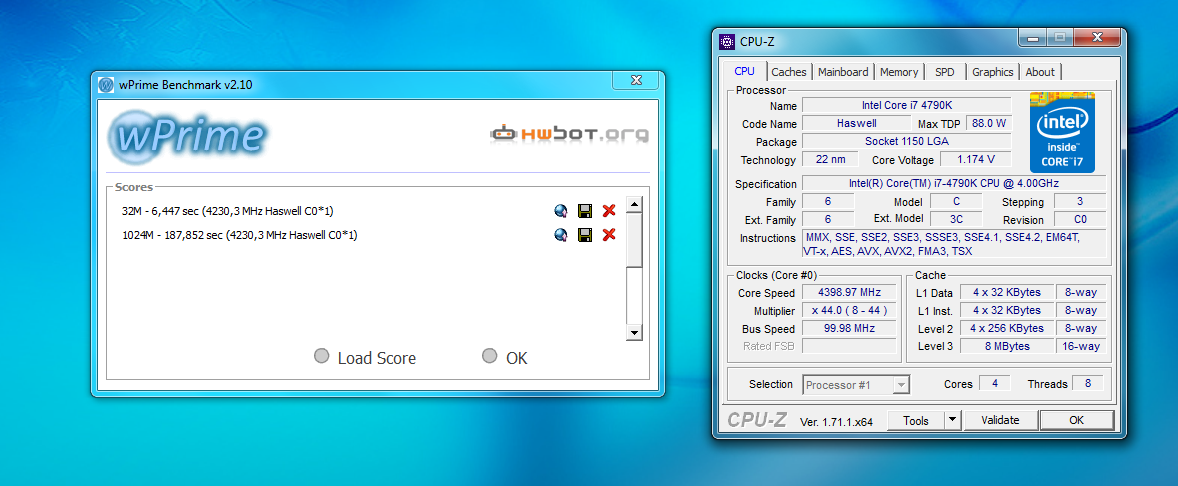Click the Validate button
Screen dimensions: 1178x486
click(x=1001, y=420)
